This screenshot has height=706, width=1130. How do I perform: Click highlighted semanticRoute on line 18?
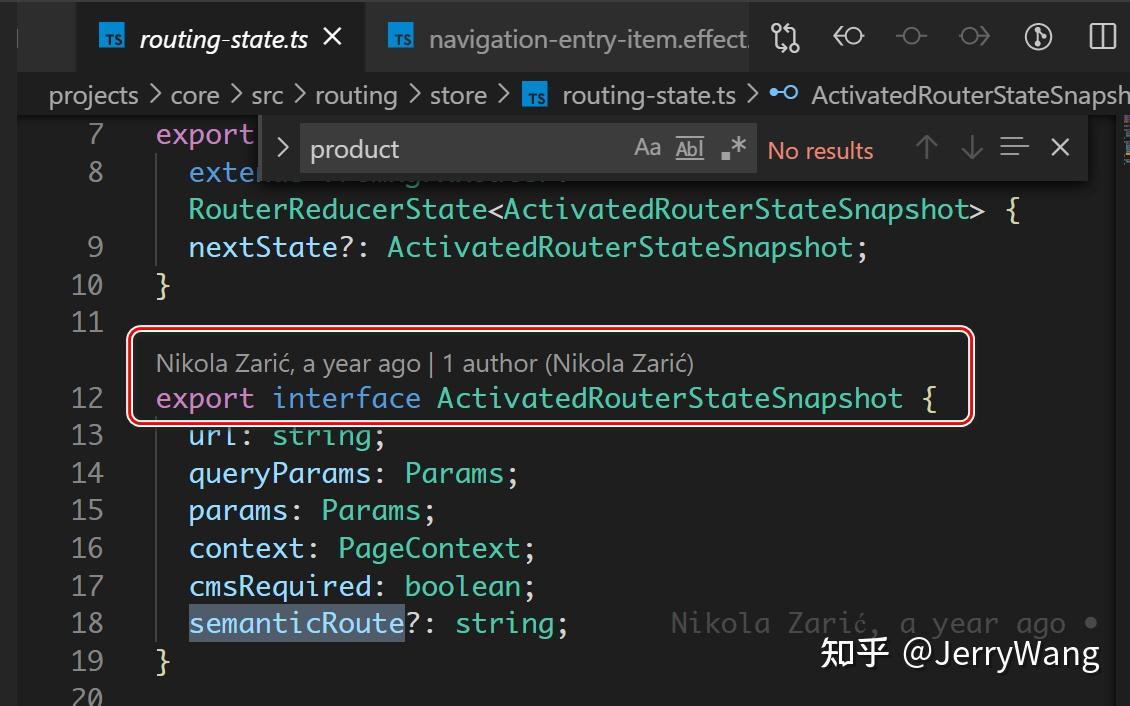[296, 623]
